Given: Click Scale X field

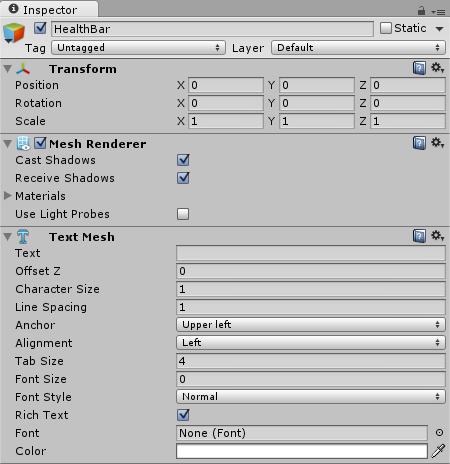Looking at the screenshot, I should tap(226, 121).
